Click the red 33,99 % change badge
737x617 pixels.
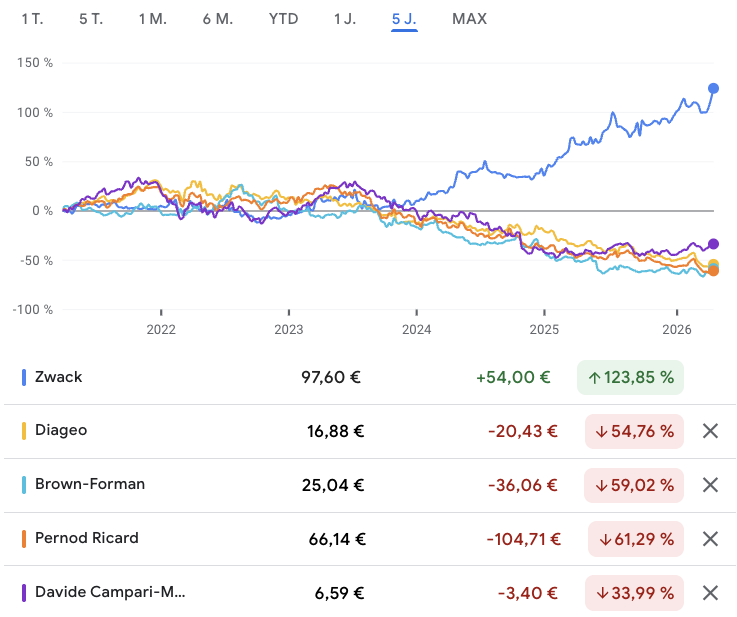pyautogui.click(x=634, y=593)
